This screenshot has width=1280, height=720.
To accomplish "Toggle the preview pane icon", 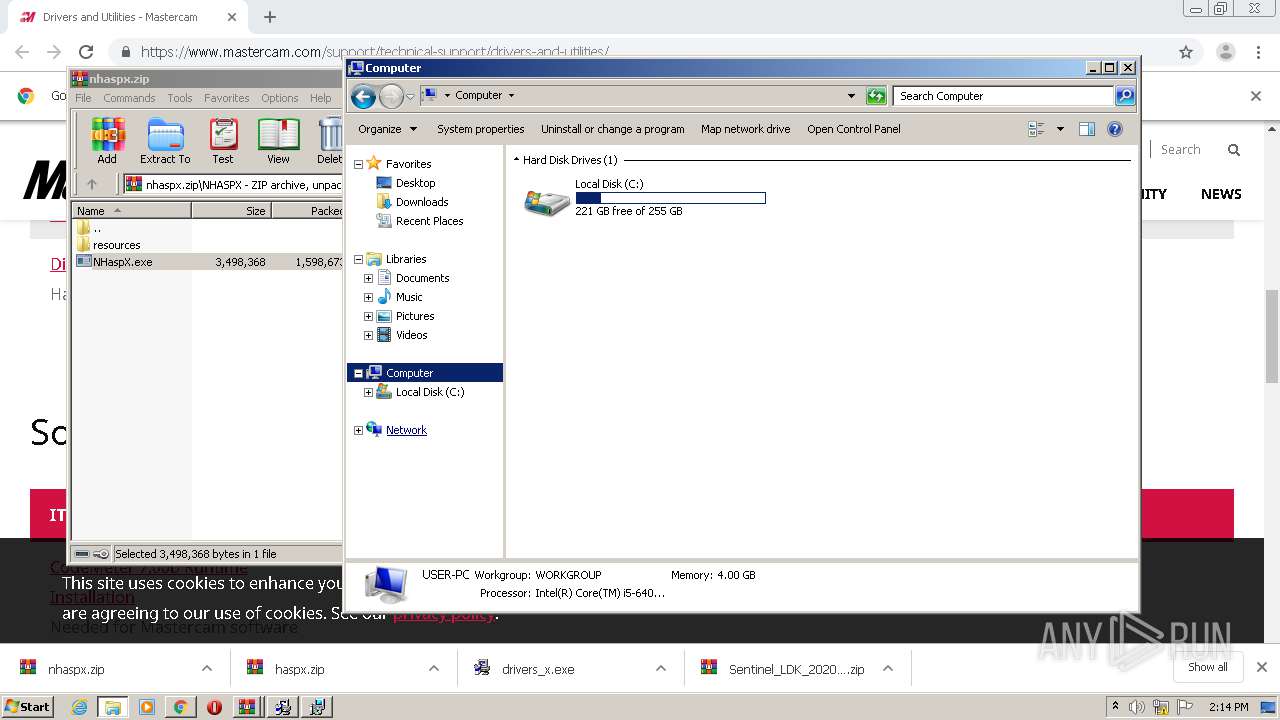I will pyautogui.click(x=1087, y=129).
